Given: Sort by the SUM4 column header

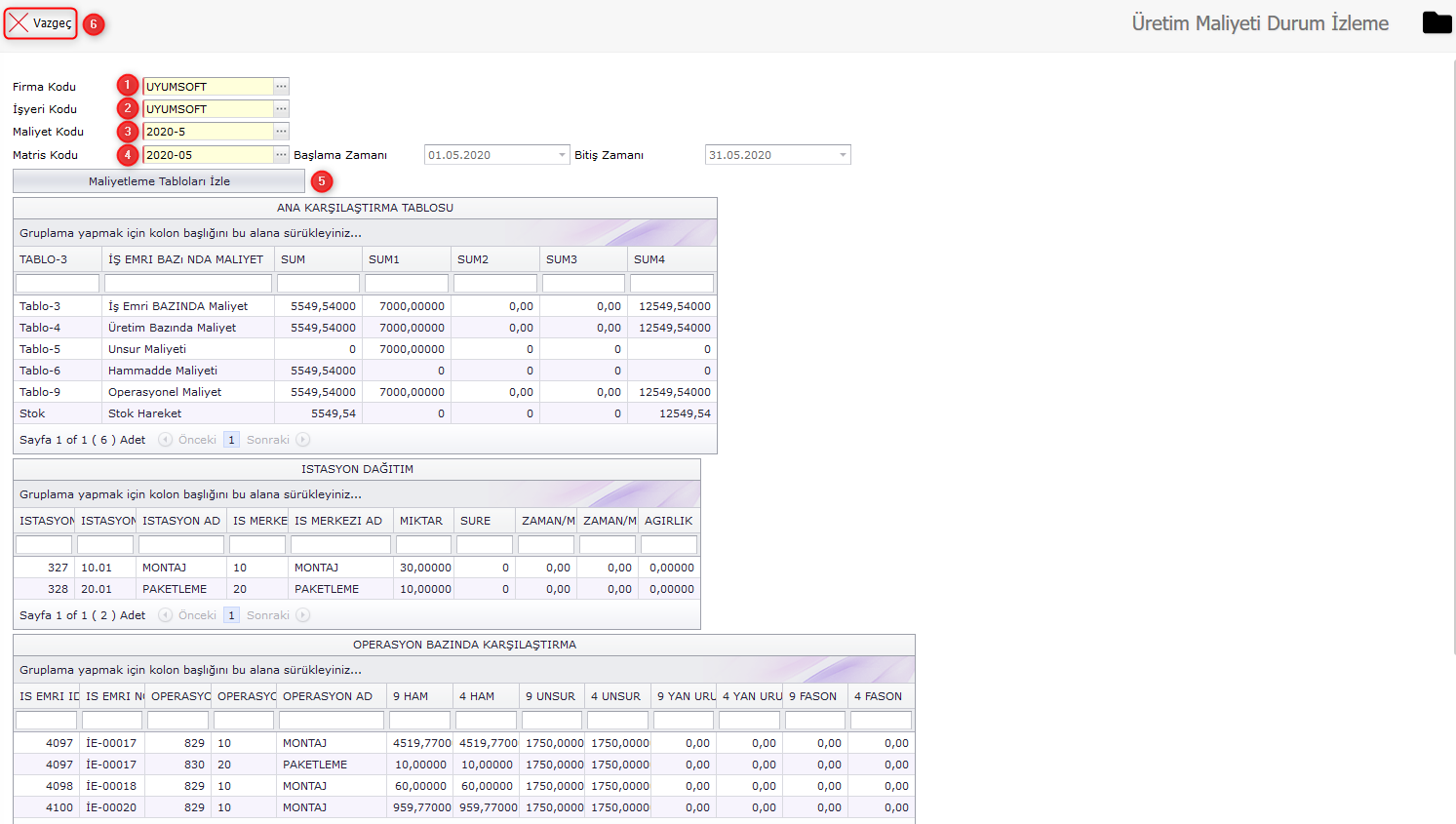Looking at the screenshot, I should [x=672, y=259].
